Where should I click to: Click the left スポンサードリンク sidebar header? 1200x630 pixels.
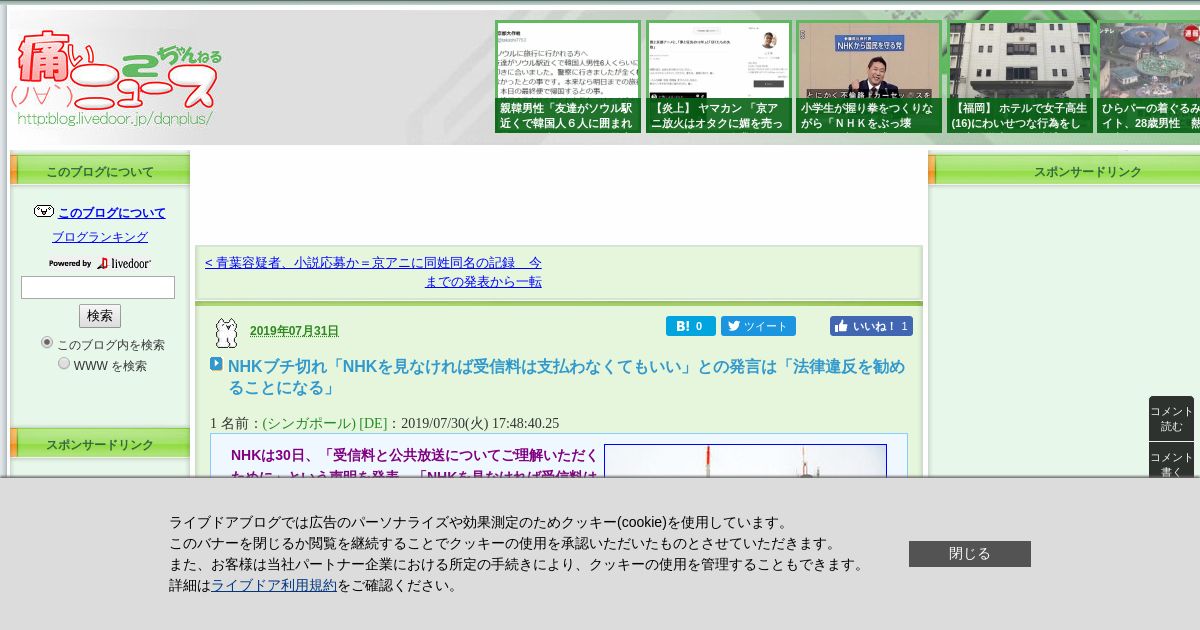coord(100,444)
